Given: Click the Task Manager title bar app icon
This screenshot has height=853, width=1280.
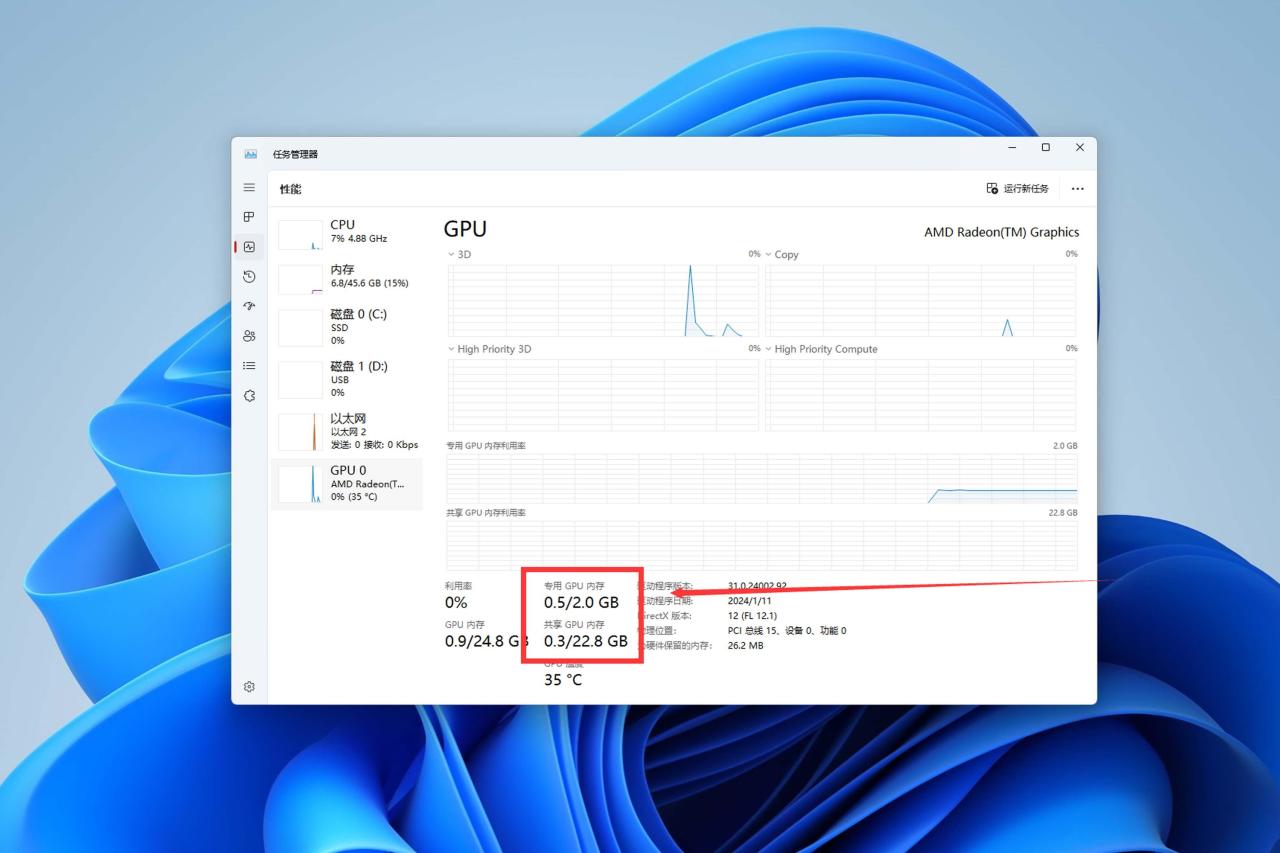Looking at the screenshot, I should pos(250,154).
